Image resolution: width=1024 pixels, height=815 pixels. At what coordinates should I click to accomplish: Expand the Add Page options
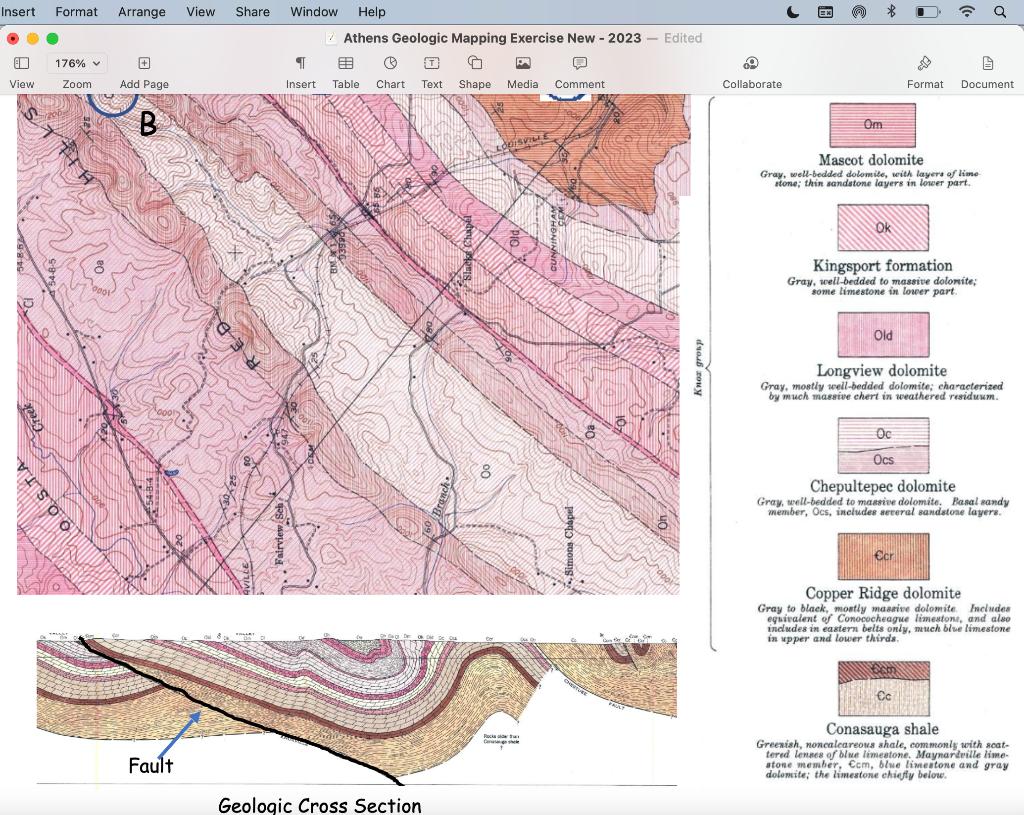(x=143, y=70)
